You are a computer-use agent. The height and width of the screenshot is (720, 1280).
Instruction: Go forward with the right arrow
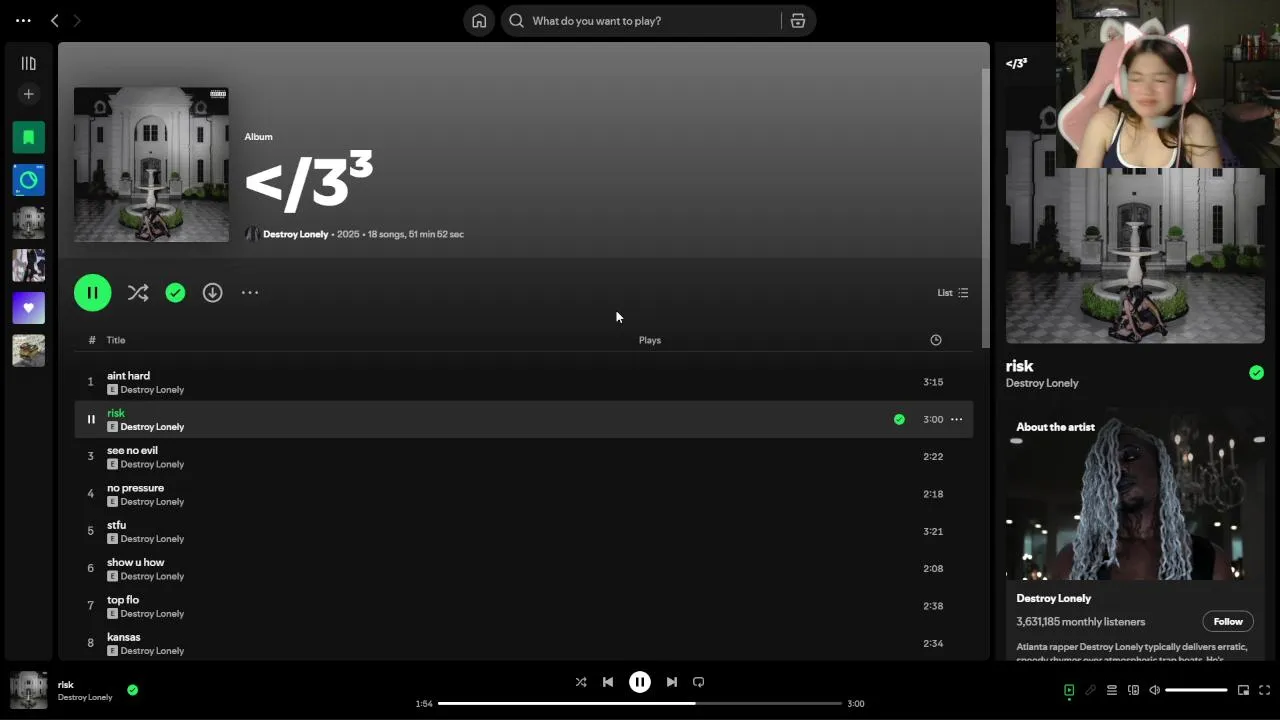[x=77, y=20]
